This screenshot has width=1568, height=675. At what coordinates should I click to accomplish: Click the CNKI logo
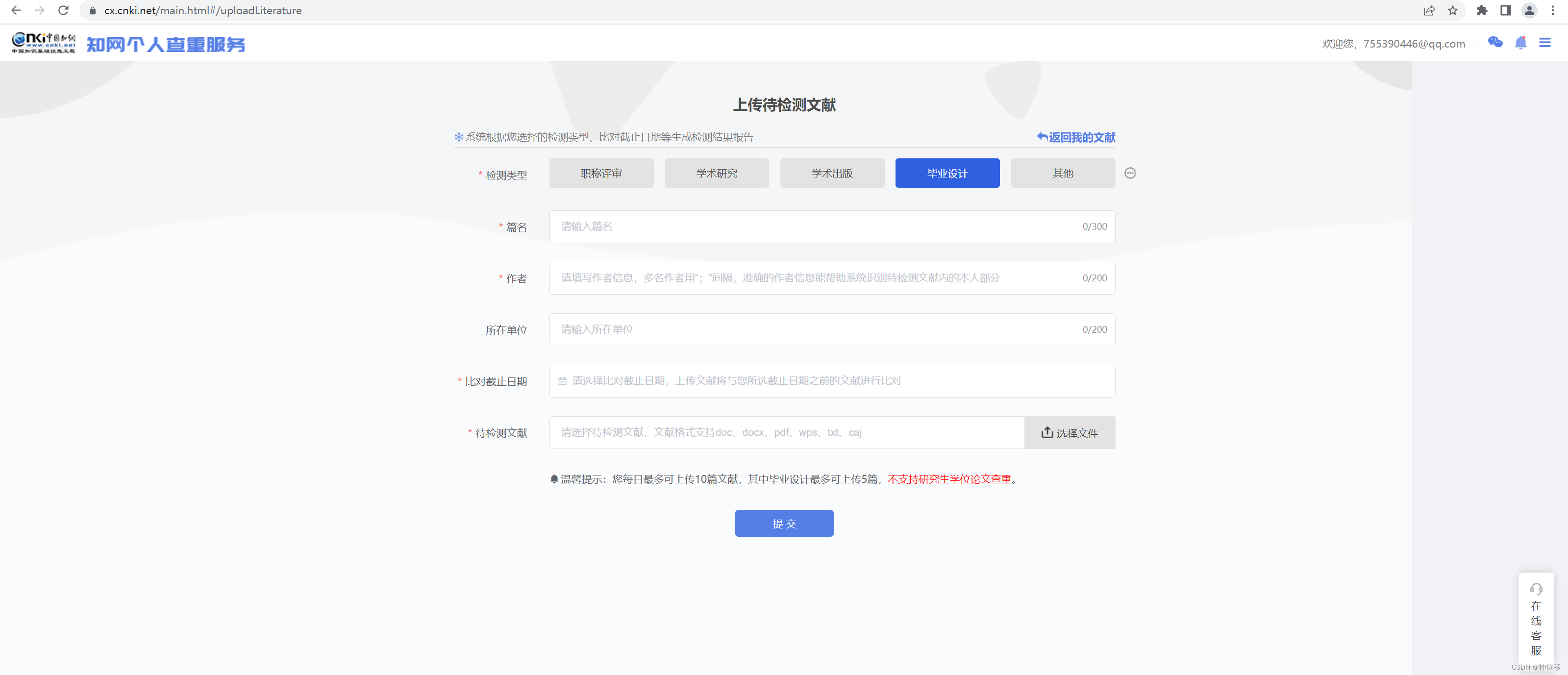point(44,43)
